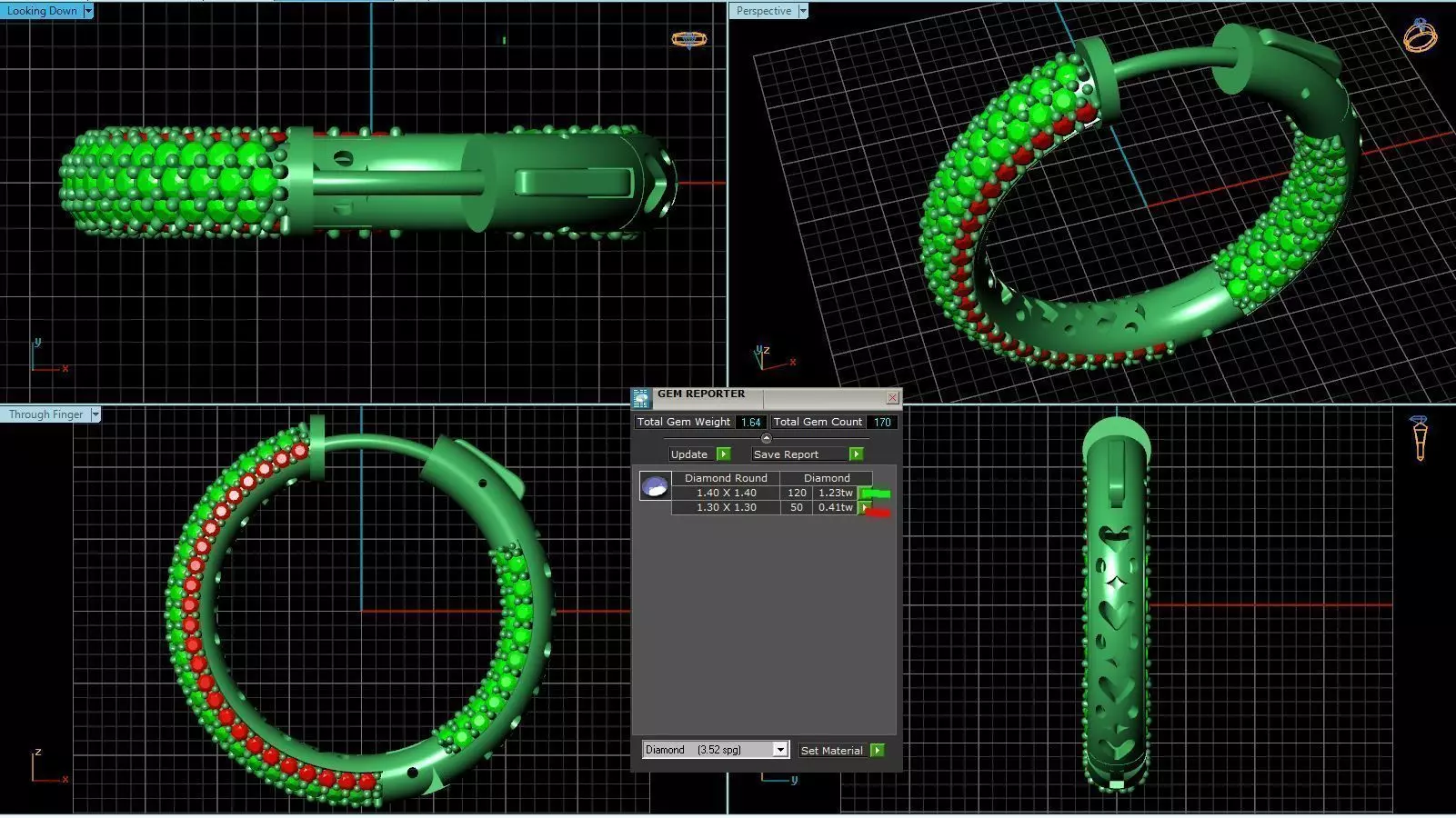The height and width of the screenshot is (818, 1456).
Task: Click the Perspective viewport label
Action: (x=763, y=11)
